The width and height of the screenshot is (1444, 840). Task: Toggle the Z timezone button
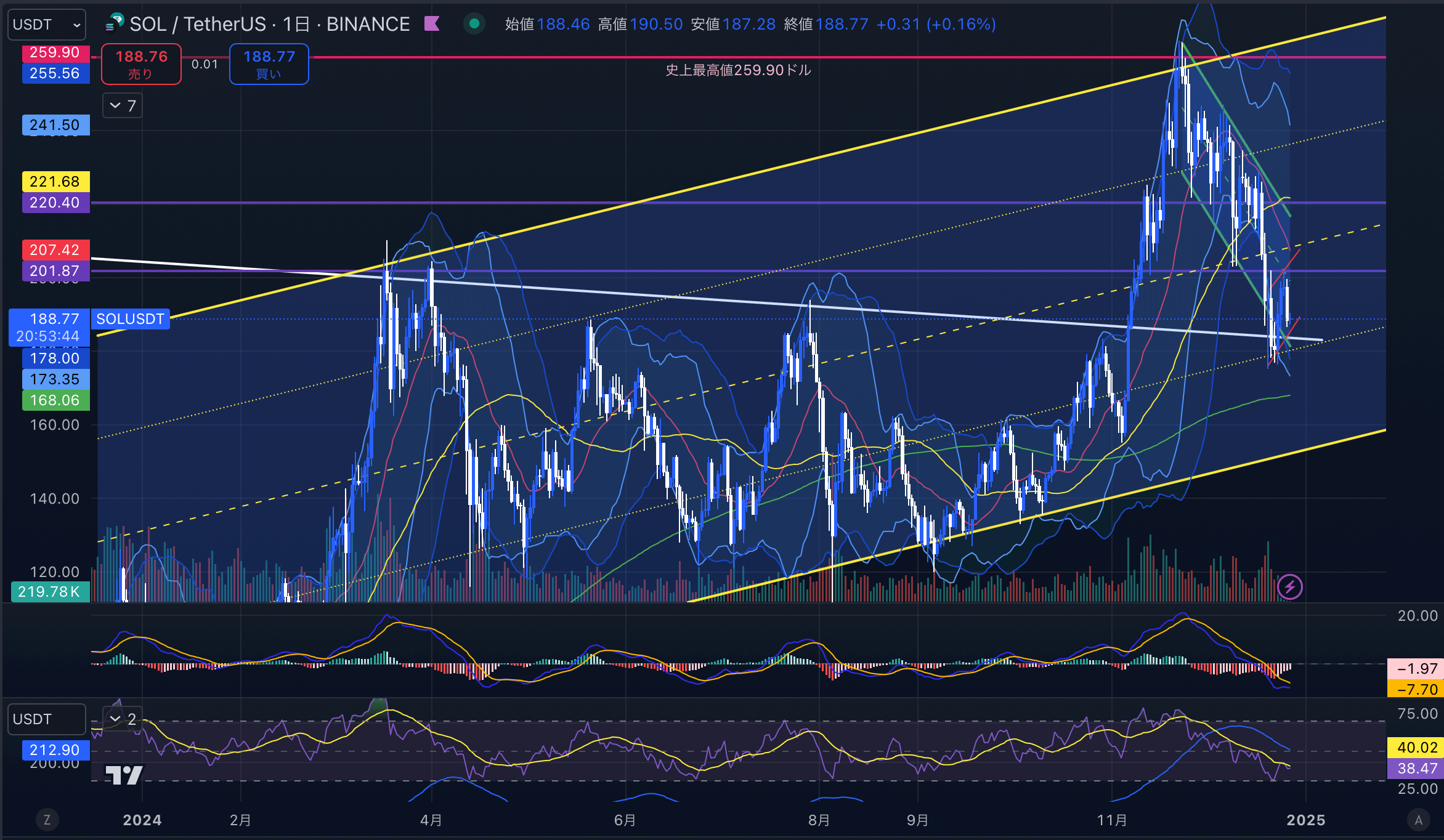(x=47, y=820)
